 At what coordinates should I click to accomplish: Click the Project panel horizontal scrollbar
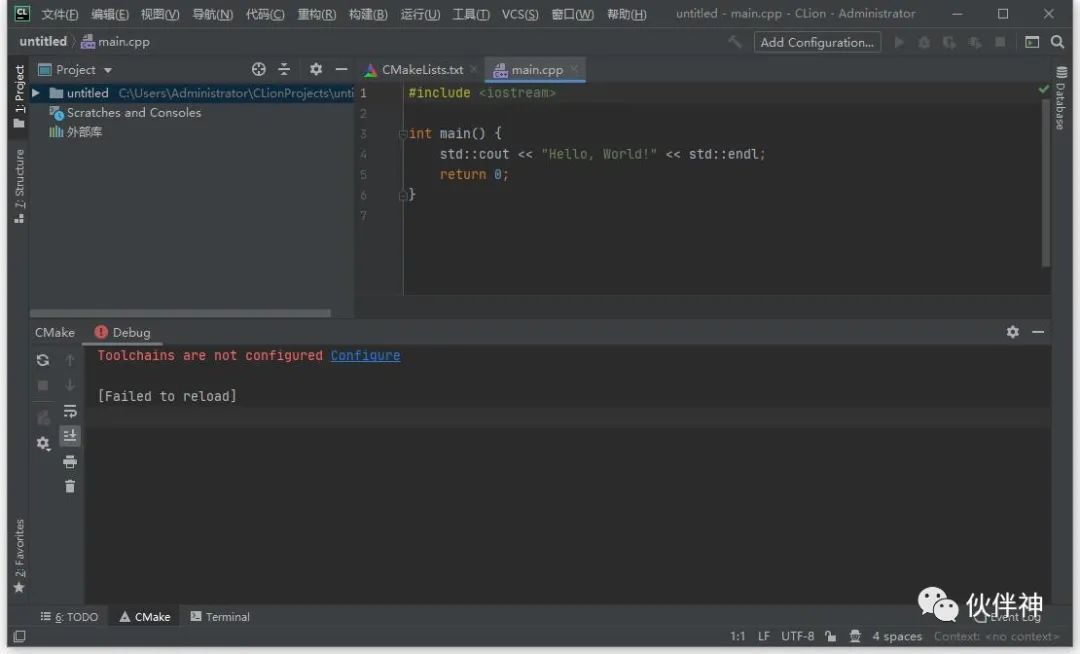tap(180, 313)
